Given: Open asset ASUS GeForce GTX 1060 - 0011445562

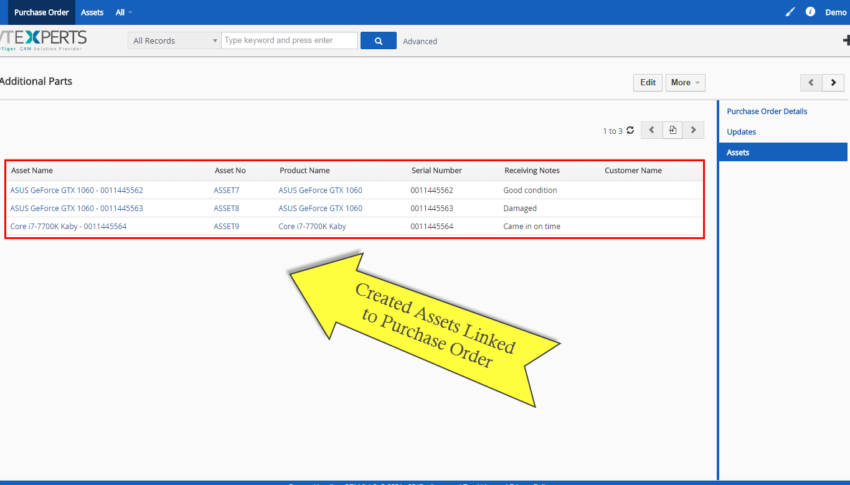Looking at the screenshot, I should coord(76,190).
